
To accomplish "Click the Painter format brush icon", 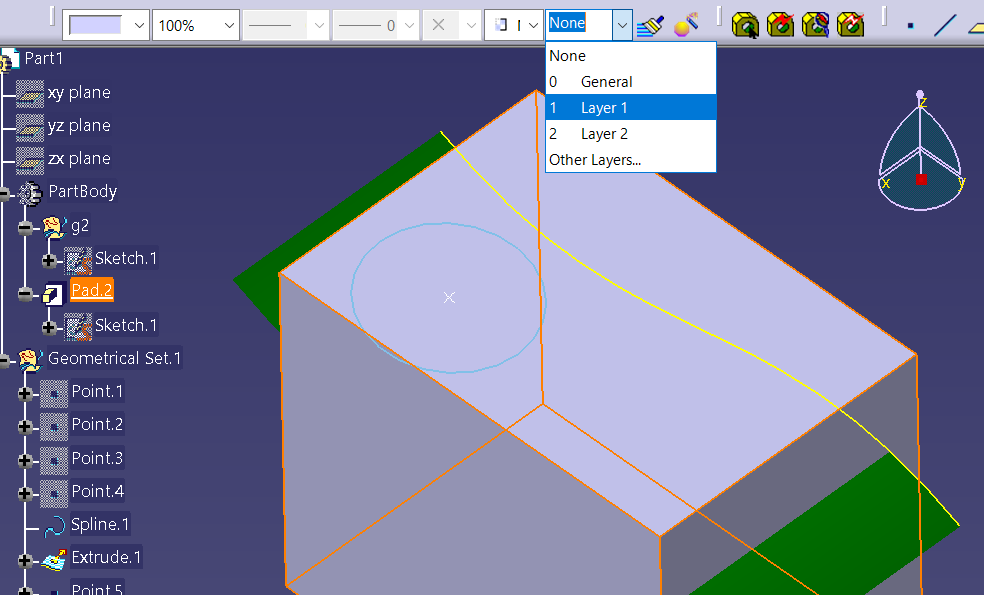I will pyautogui.click(x=650, y=25).
